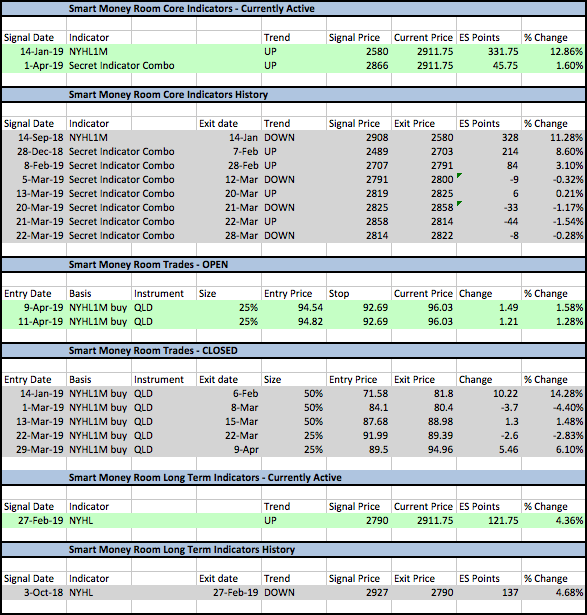The height and width of the screenshot is (615, 587).
Task: Click the 3-Oct-18 signal date
Action: tap(44, 592)
